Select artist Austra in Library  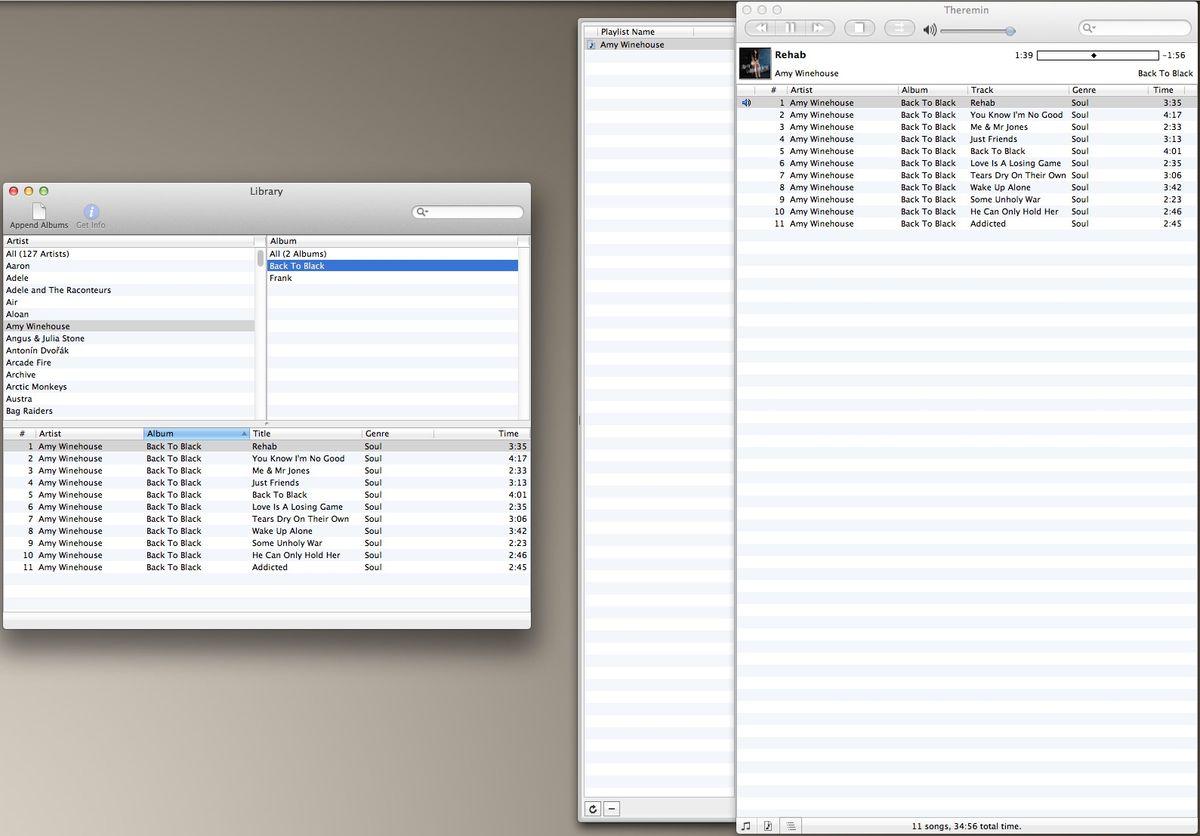pyautogui.click(x=129, y=399)
